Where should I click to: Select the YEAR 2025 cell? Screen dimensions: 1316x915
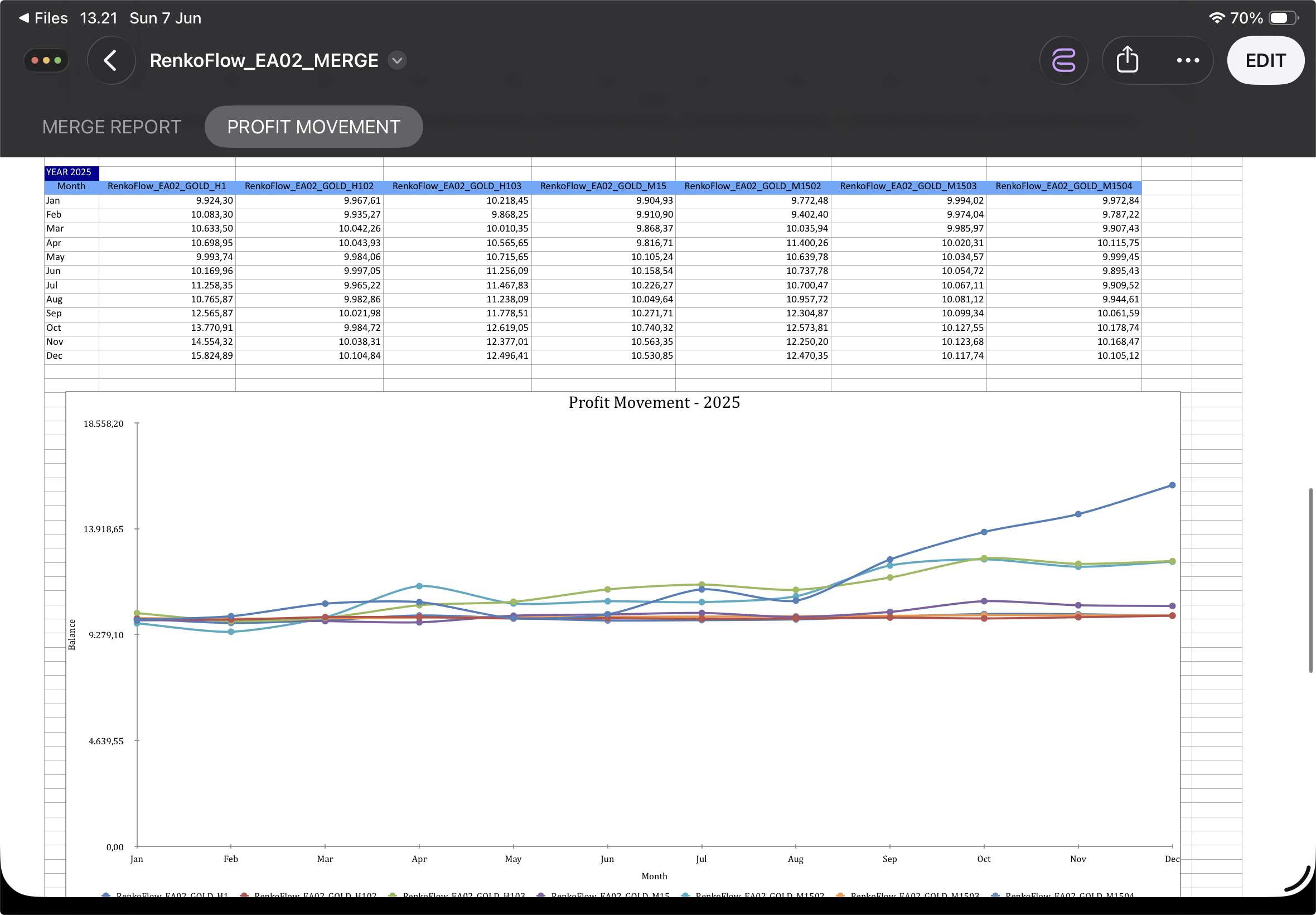click(71, 172)
